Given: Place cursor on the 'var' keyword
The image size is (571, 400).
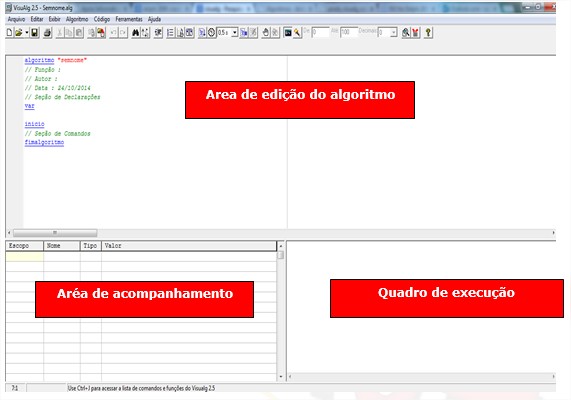Looking at the screenshot, I should (x=29, y=106).
